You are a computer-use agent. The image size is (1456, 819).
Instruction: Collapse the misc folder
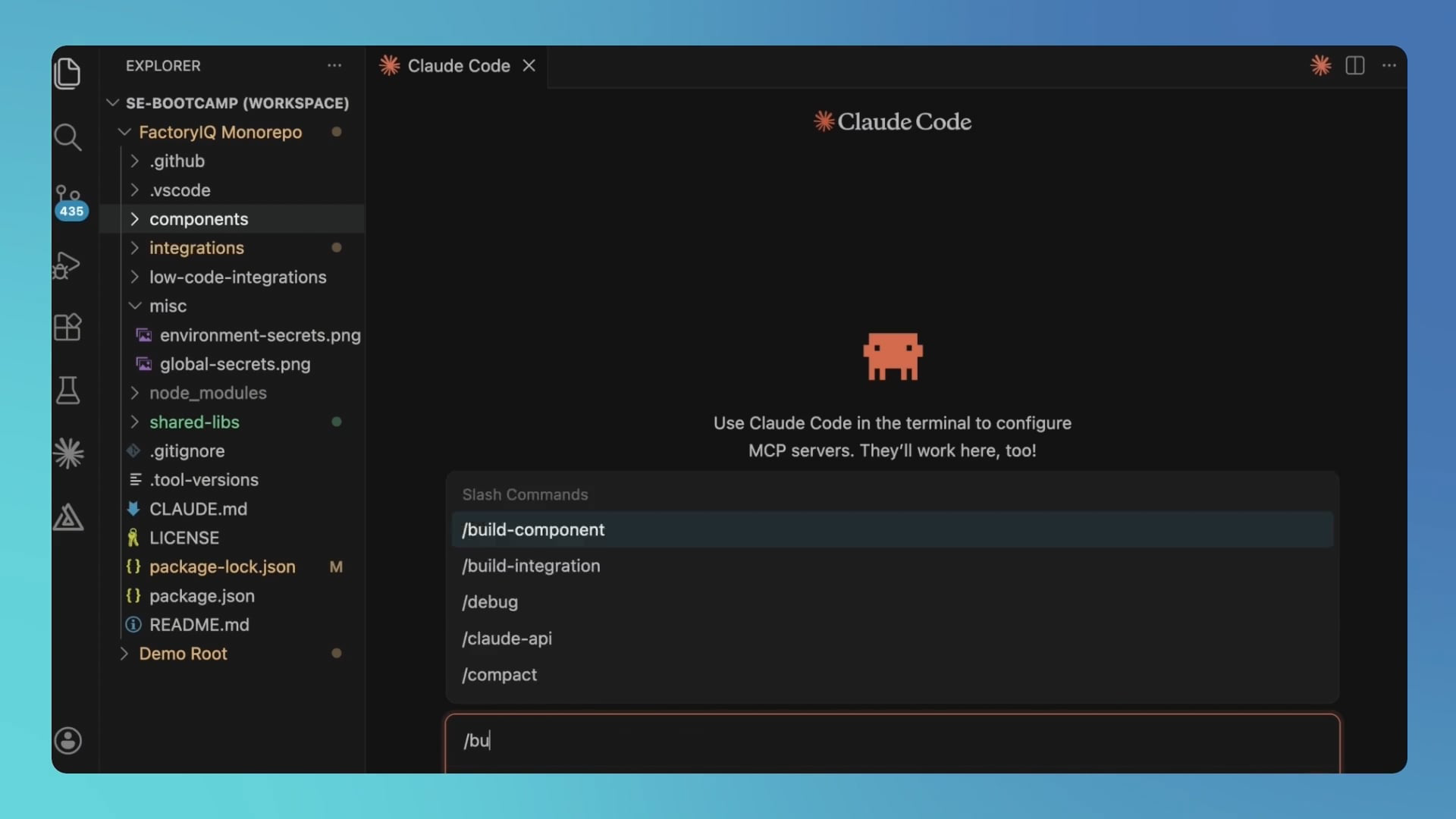(x=168, y=306)
